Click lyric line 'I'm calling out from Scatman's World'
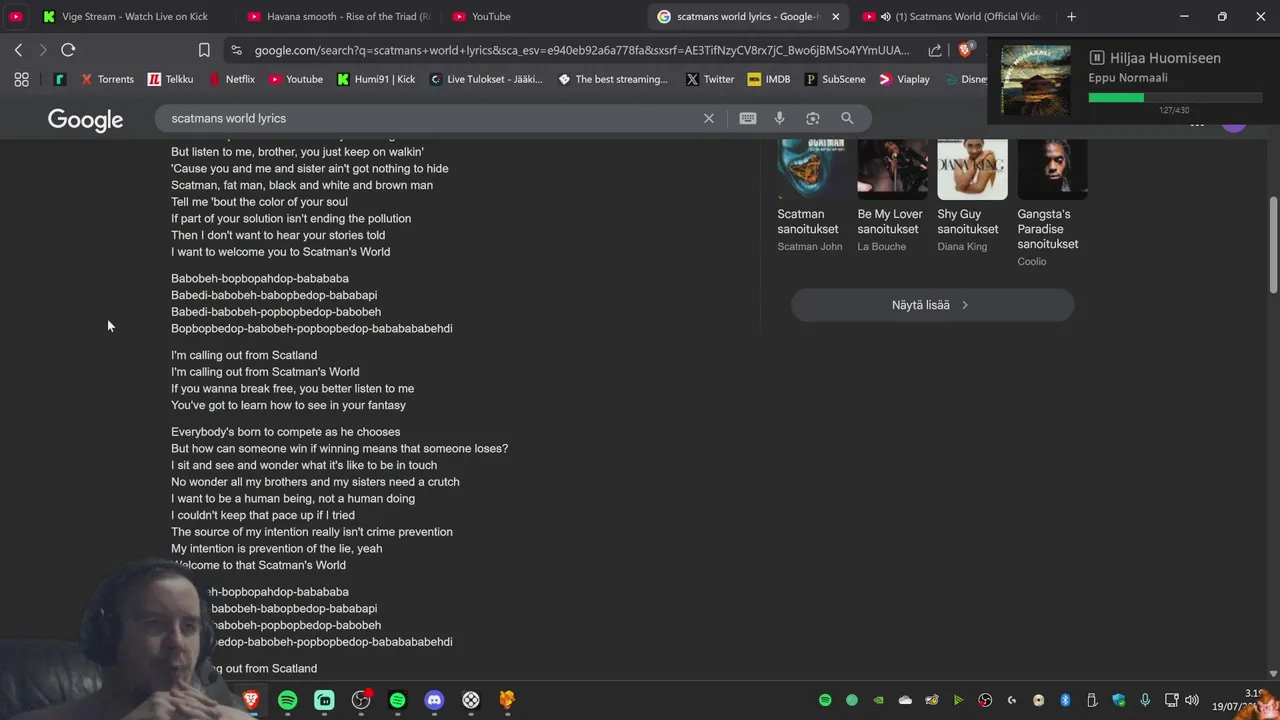This screenshot has height=720, width=1280. point(265,372)
